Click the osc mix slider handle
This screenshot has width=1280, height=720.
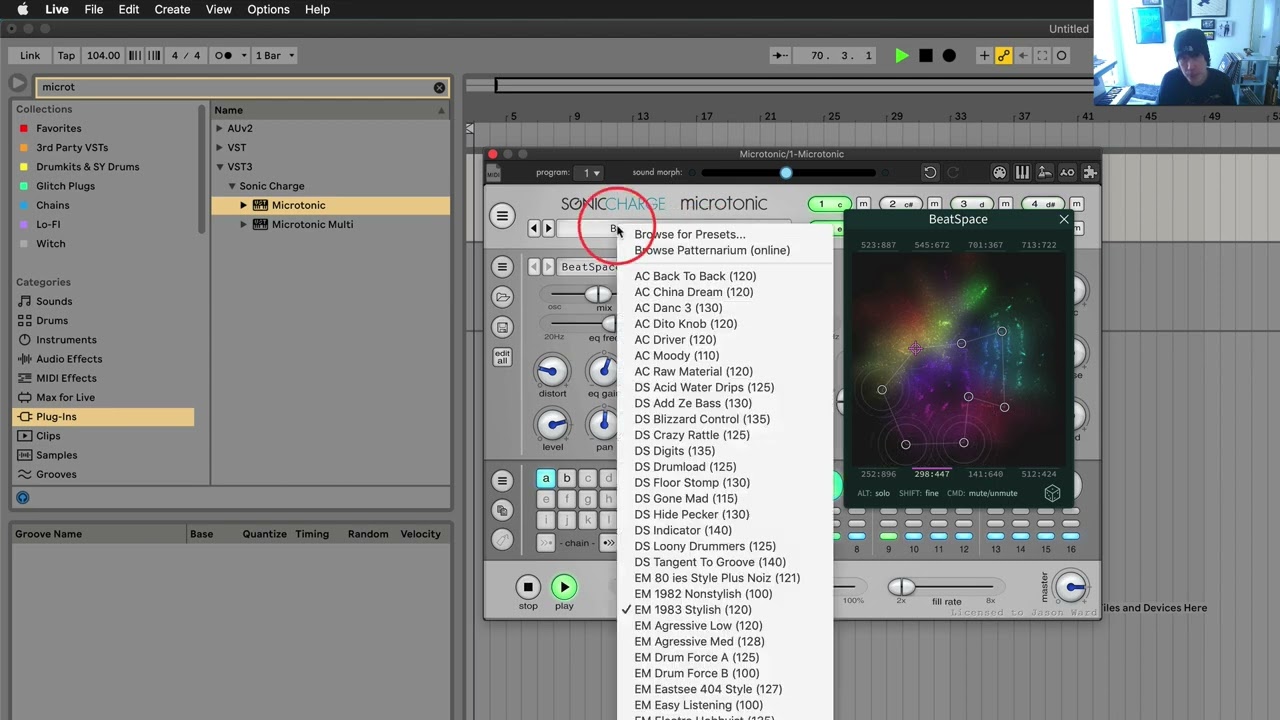598,294
